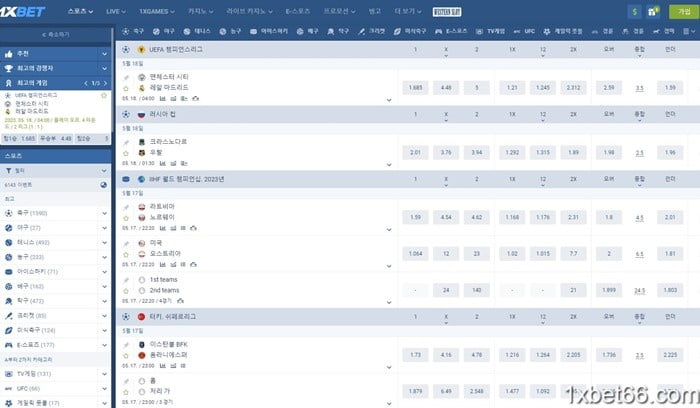700x408 pixels.
Task: Open the 카지노 top menu
Action: (200, 11)
